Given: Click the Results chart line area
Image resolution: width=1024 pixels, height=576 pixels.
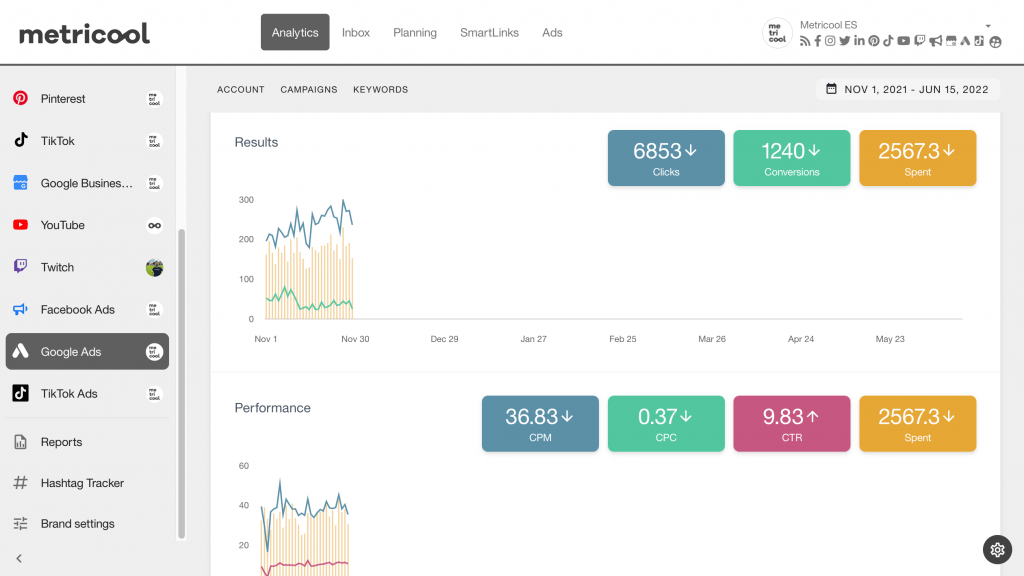Looking at the screenshot, I should point(309,260).
